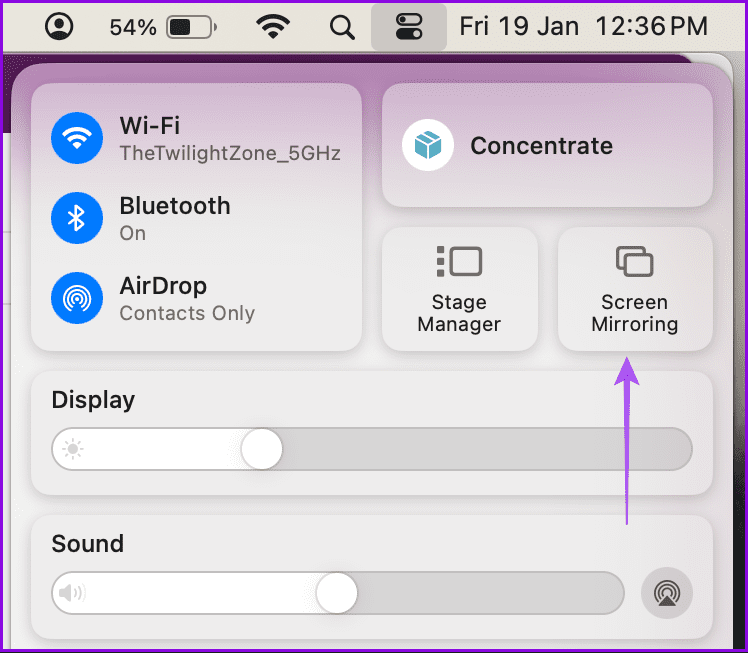This screenshot has height=653, width=748.
Task: Click the Display brightness slider knob
Action: point(261,449)
